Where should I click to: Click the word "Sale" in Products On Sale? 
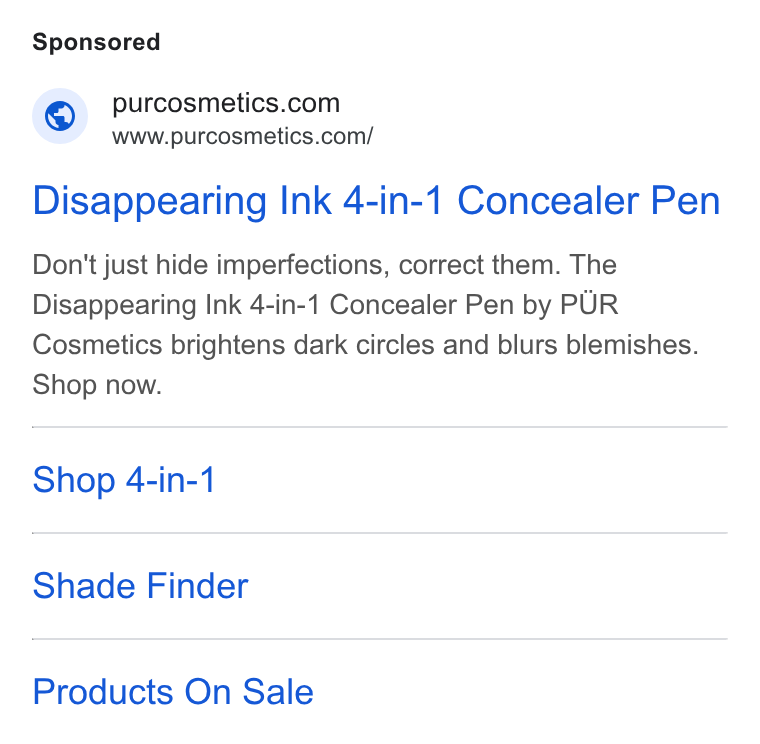[x=278, y=691]
